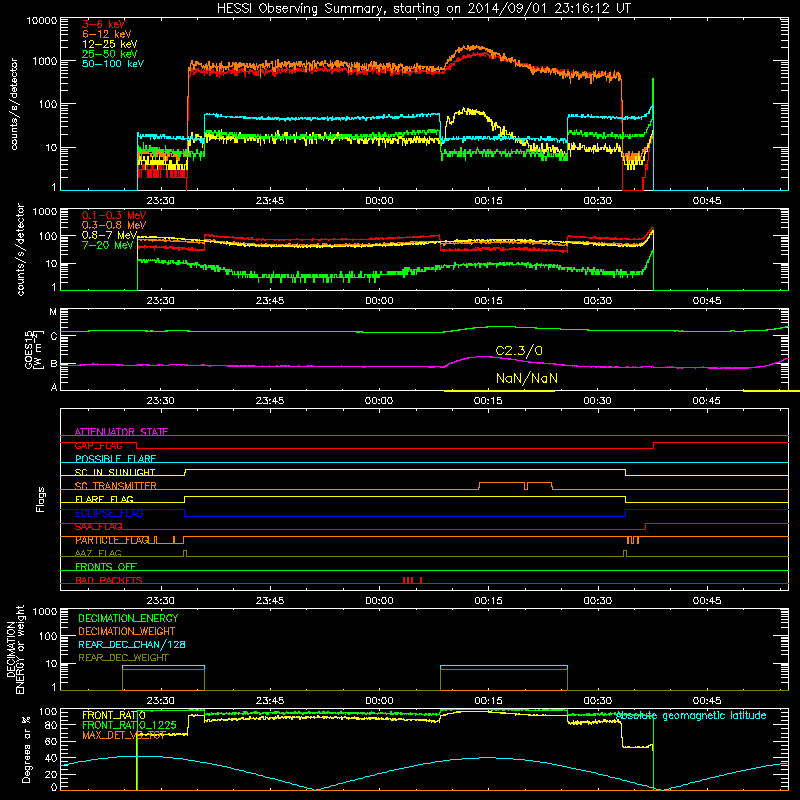Image resolution: width=800 pixels, height=800 pixels.
Task: Select the SC_TRANSMITTER flag label
Action: point(115,486)
